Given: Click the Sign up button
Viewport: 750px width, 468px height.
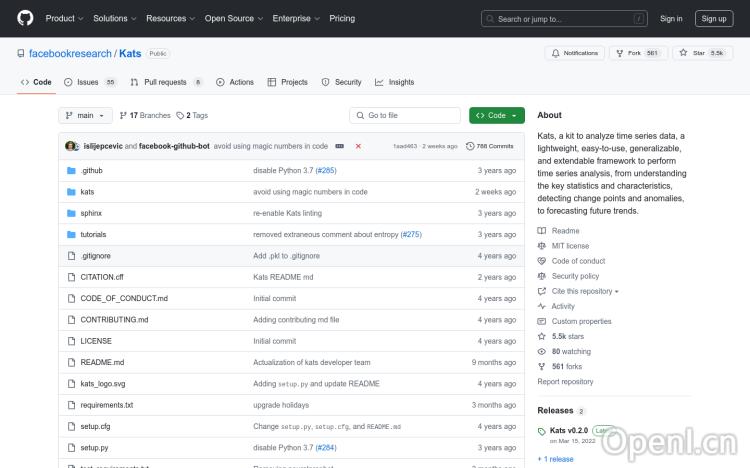Looking at the screenshot, I should (x=714, y=18).
